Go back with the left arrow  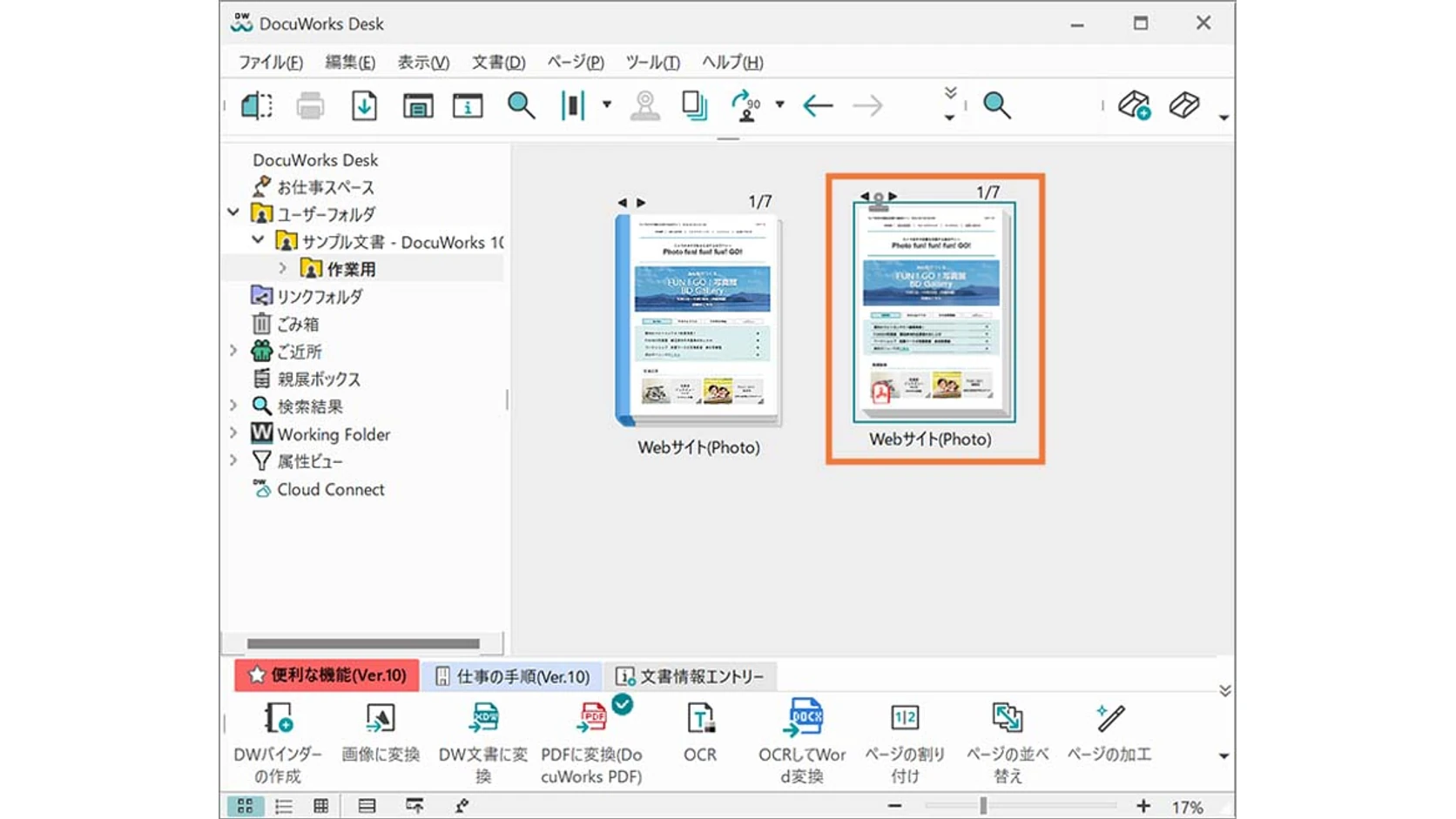click(x=818, y=105)
